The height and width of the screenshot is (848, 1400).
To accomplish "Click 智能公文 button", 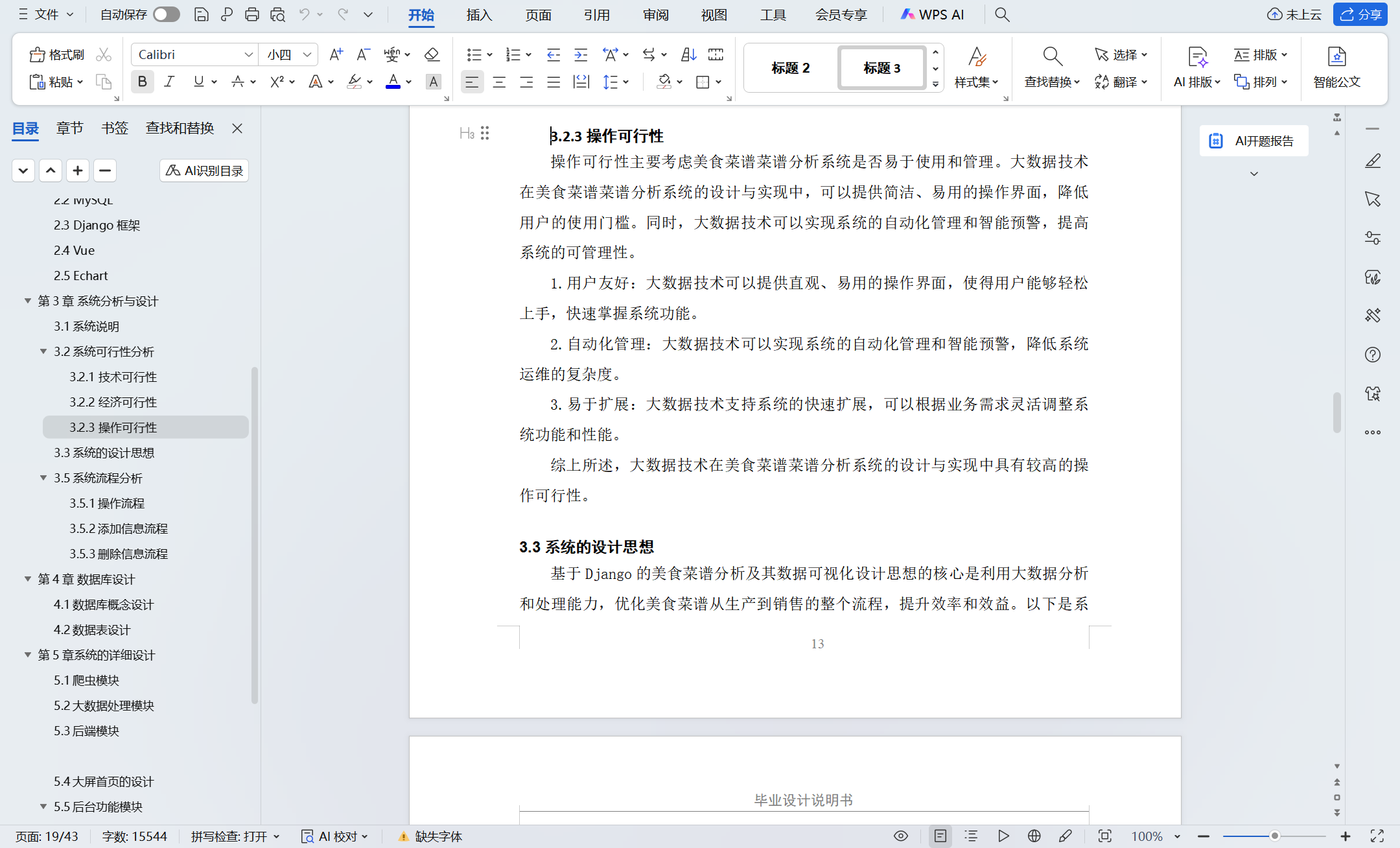I will [1336, 67].
